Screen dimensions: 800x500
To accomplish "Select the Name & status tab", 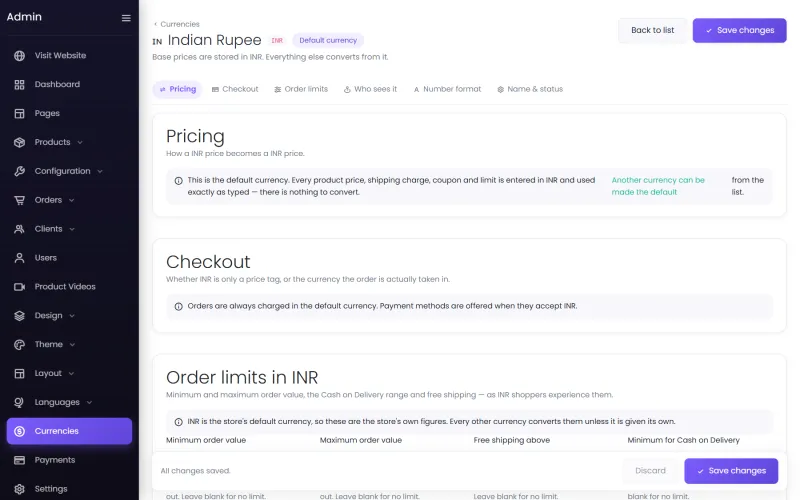I will click(530, 89).
